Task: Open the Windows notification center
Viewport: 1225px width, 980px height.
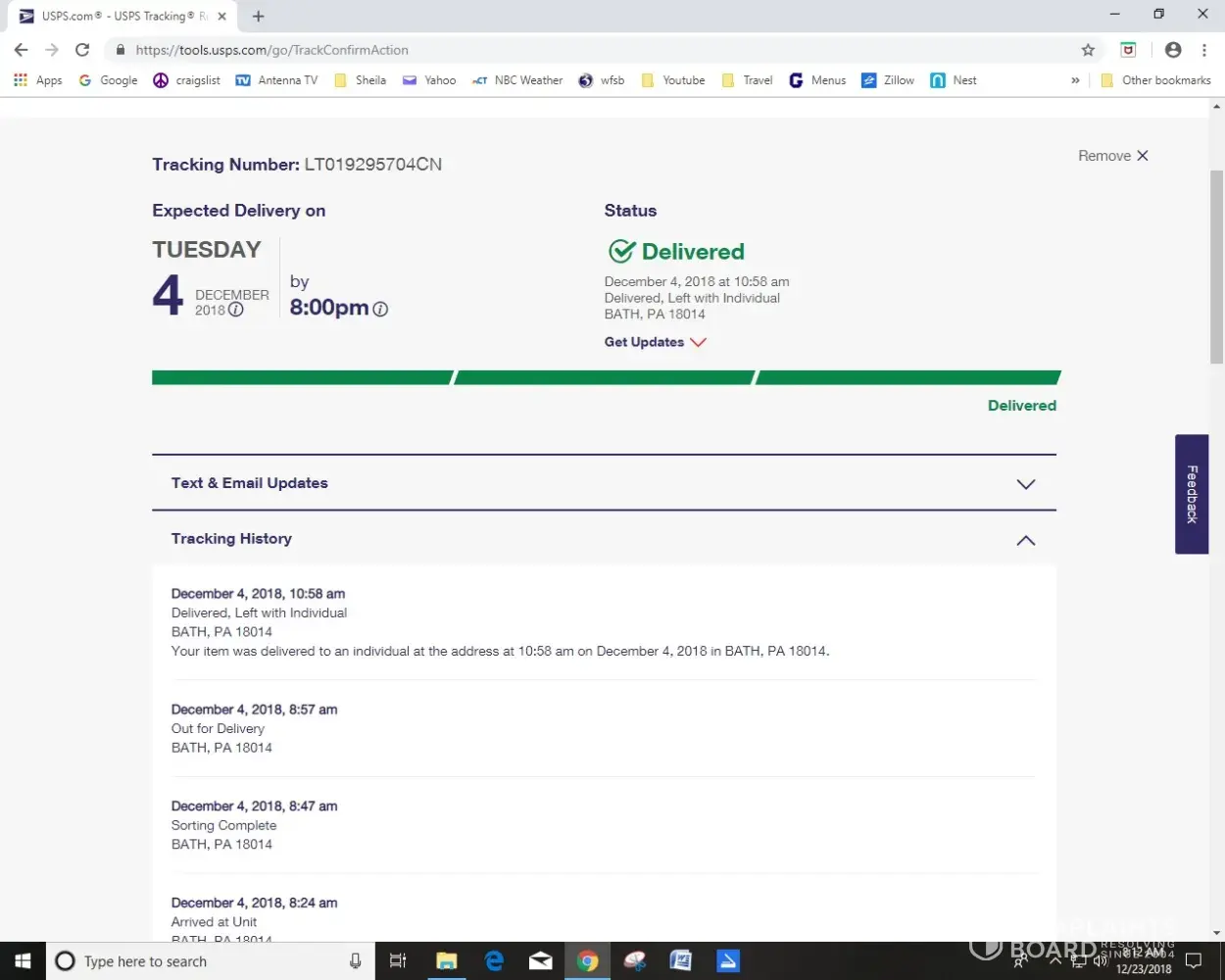Action: pyautogui.click(x=1194, y=961)
